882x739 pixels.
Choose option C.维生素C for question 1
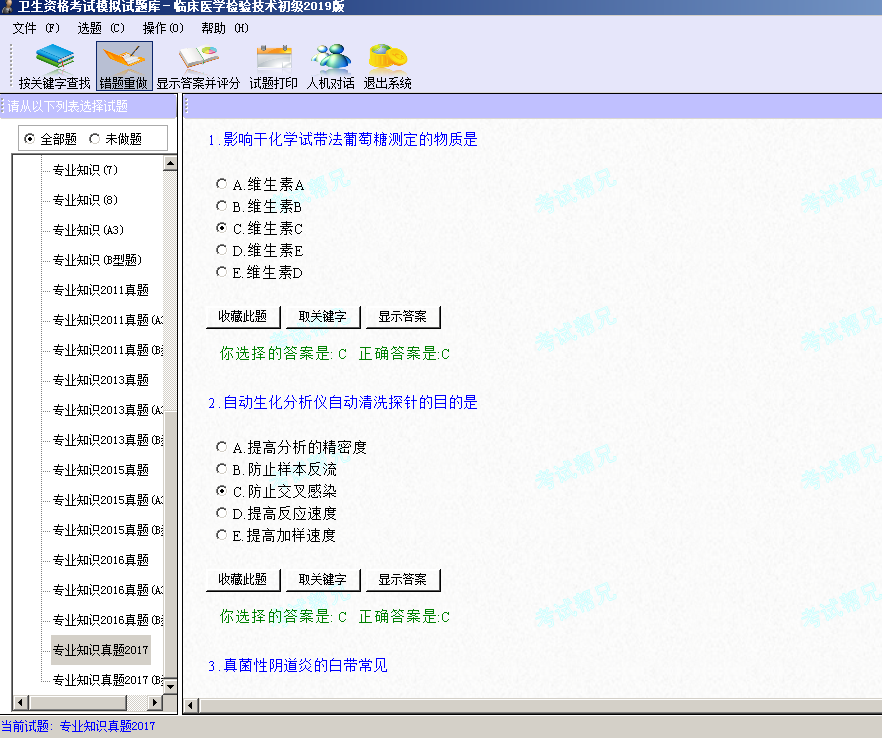[222, 228]
